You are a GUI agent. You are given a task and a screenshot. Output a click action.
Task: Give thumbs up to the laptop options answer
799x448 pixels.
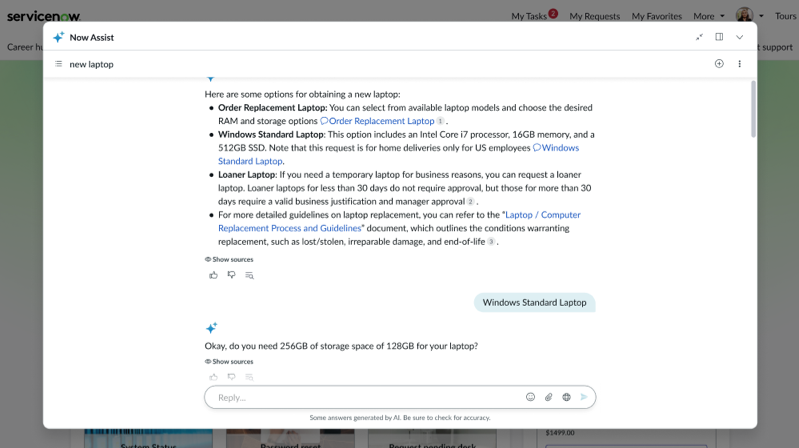tap(214, 275)
